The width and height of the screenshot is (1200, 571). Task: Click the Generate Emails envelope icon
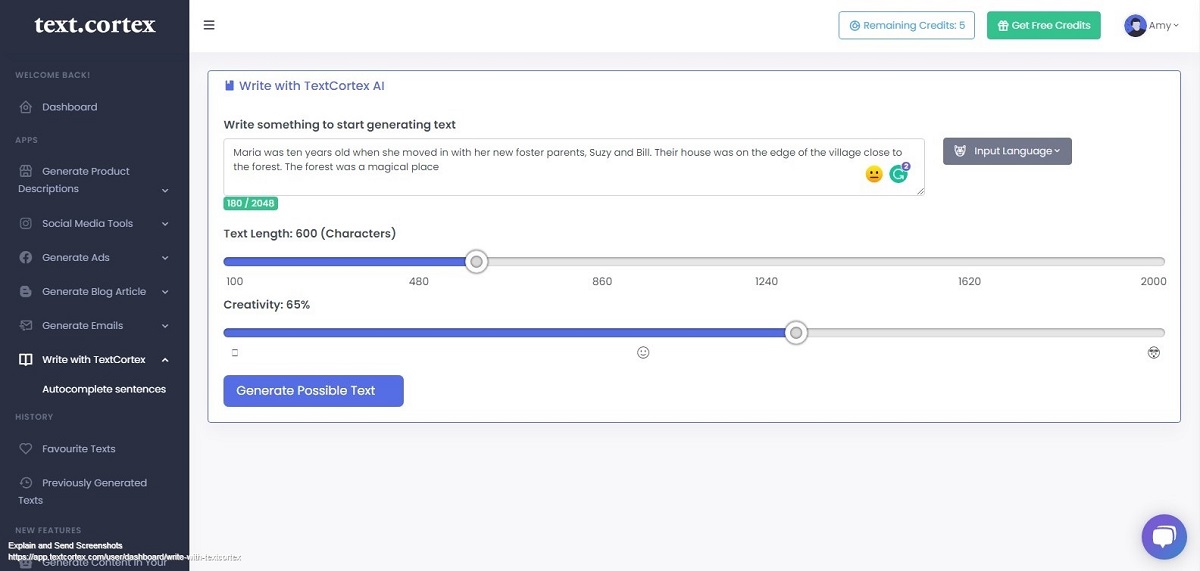click(x=26, y=326)
